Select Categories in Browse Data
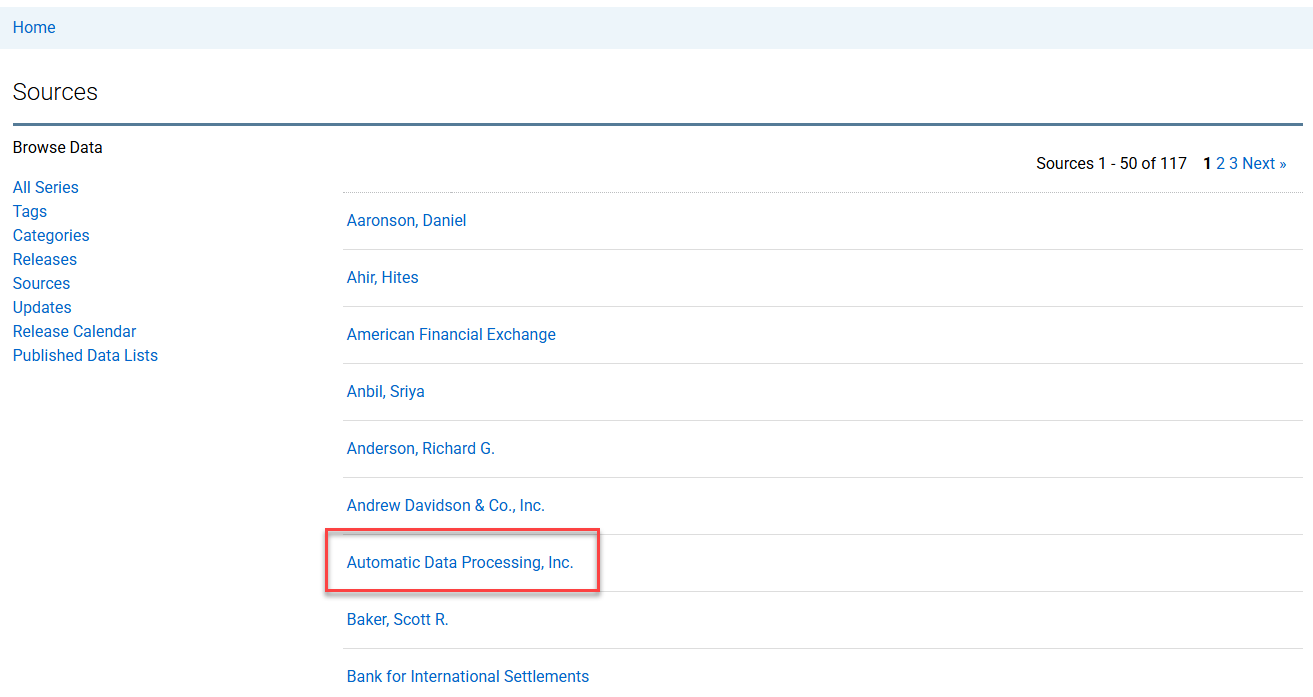The width and height of the screenshot is (1313, 697). click(51, 236)
